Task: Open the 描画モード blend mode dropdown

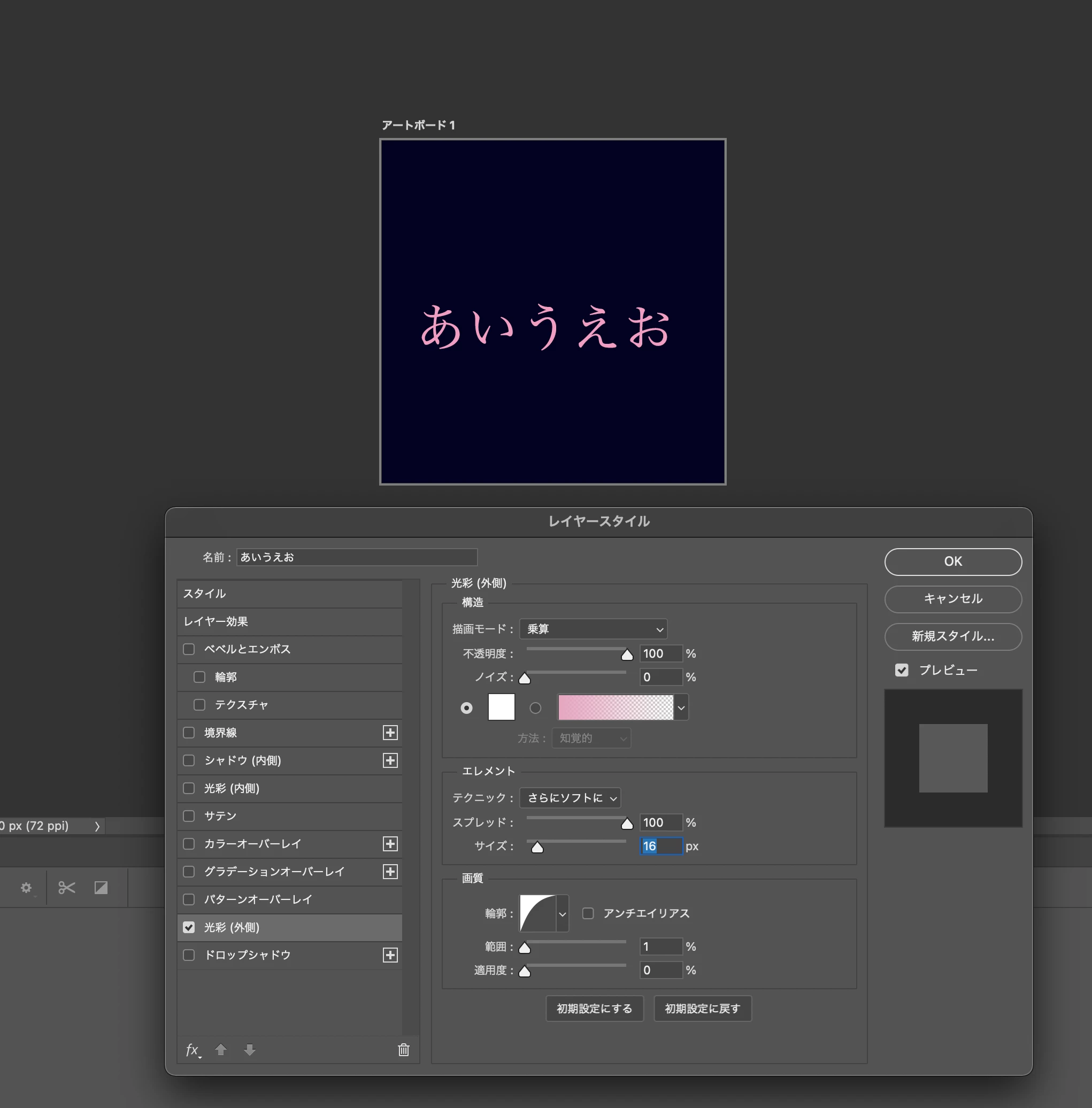Action: [593, 629]
